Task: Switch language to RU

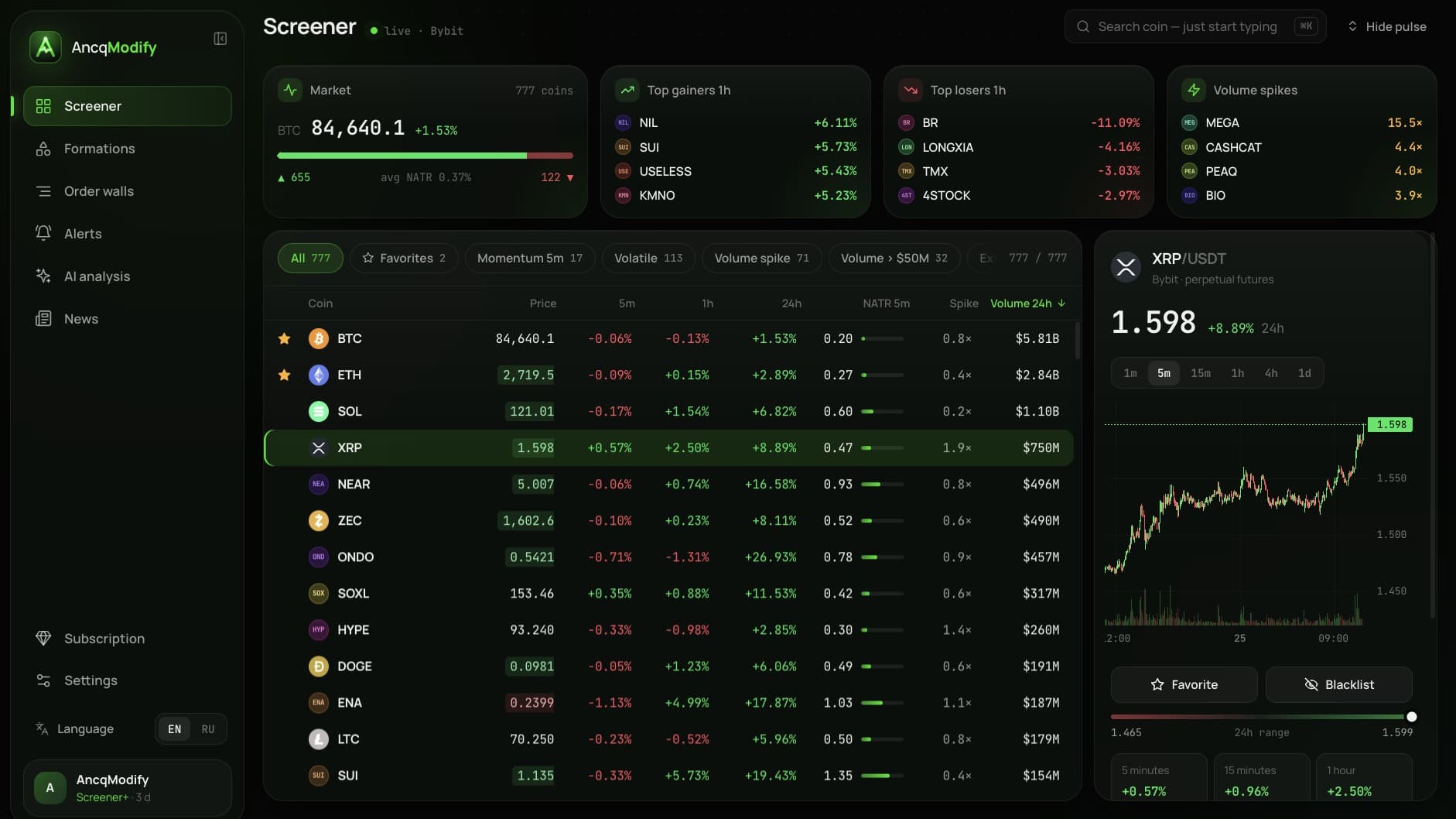Action: click(x=208, y=729)
